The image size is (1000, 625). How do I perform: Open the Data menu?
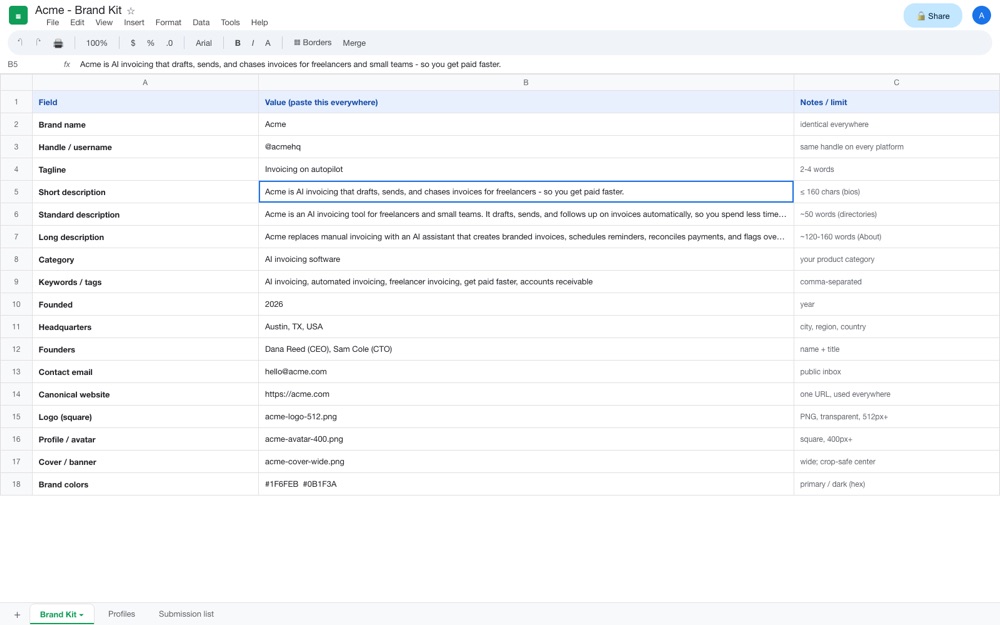tap(201, 22)
